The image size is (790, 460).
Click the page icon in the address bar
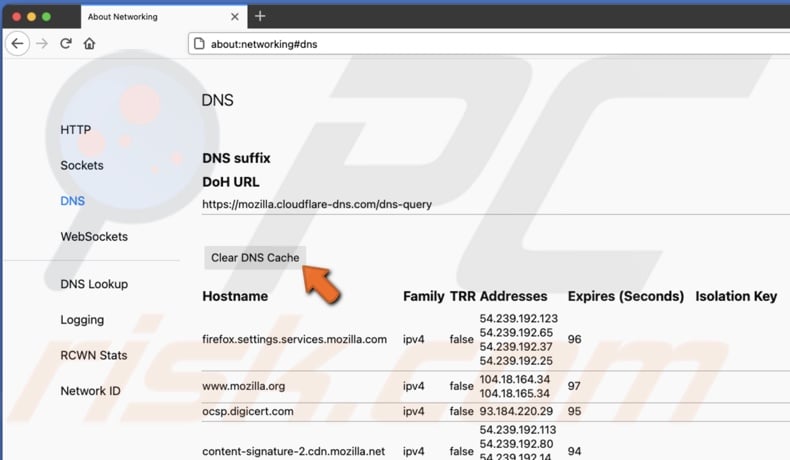click(x=199, y=44)
